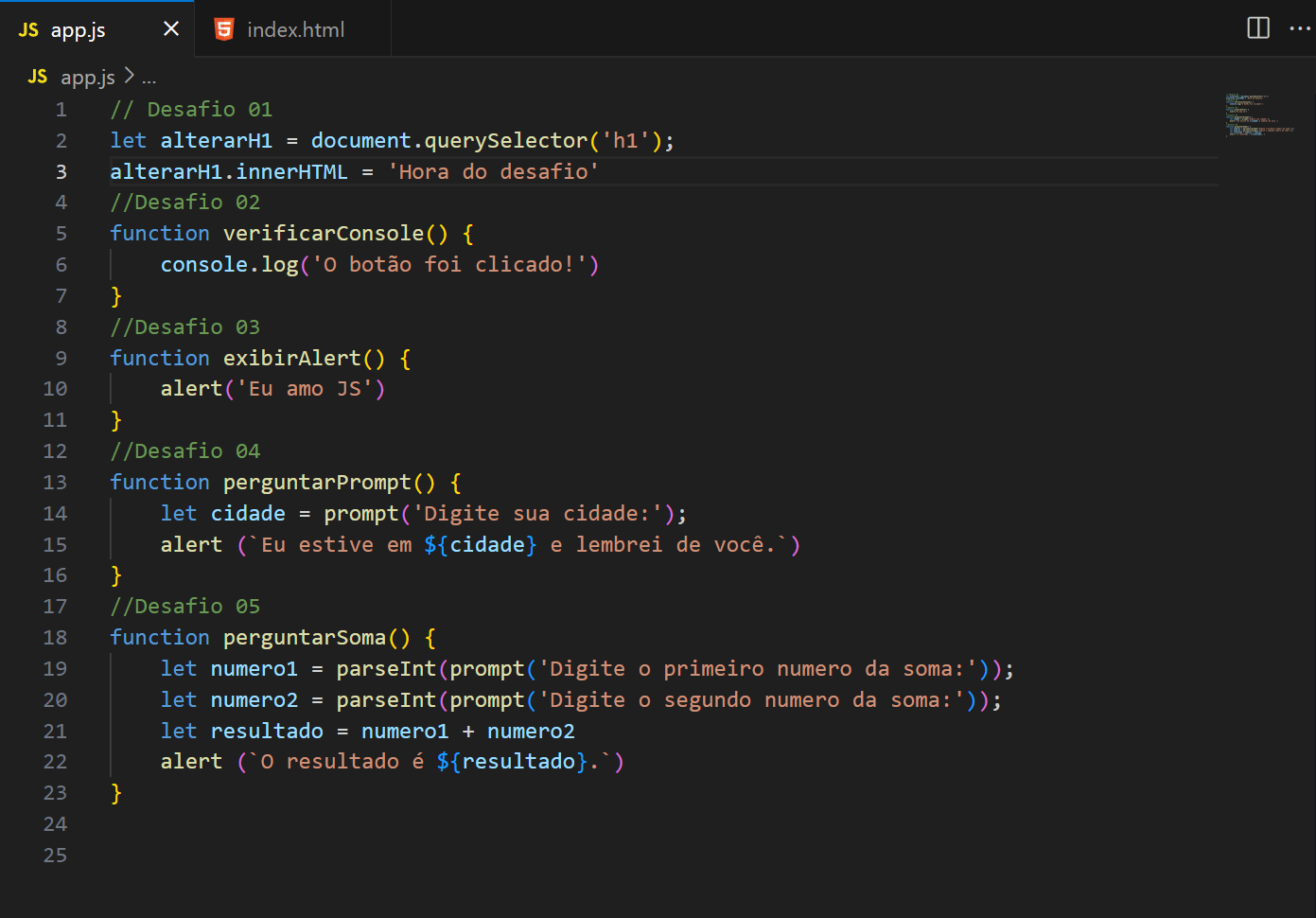Click '${cidade}' template expression on line 15
Viewport: 1316px width, 918px height.
coord(481,545)
